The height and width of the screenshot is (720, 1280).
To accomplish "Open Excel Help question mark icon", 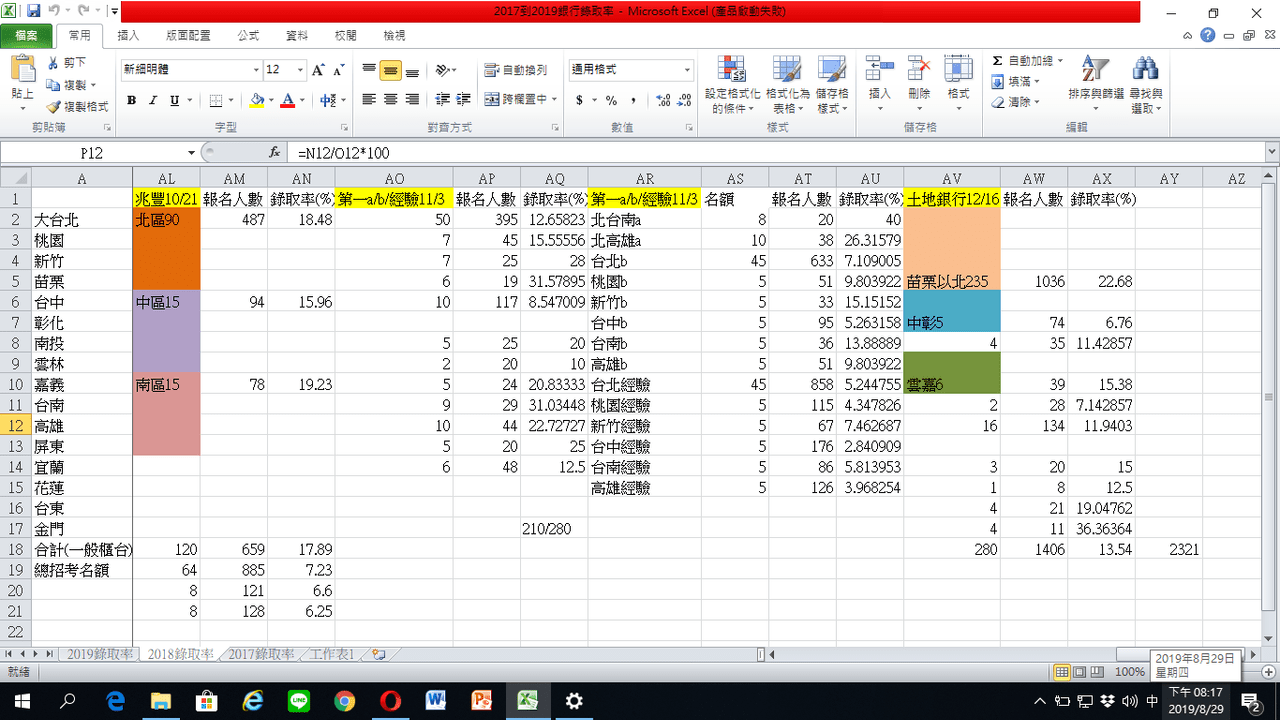I will point(1208,35).
